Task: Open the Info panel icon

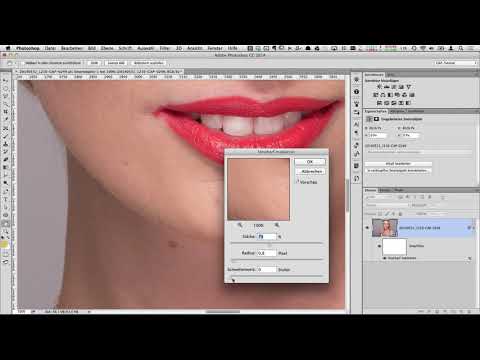Action: tap(356, 91)
